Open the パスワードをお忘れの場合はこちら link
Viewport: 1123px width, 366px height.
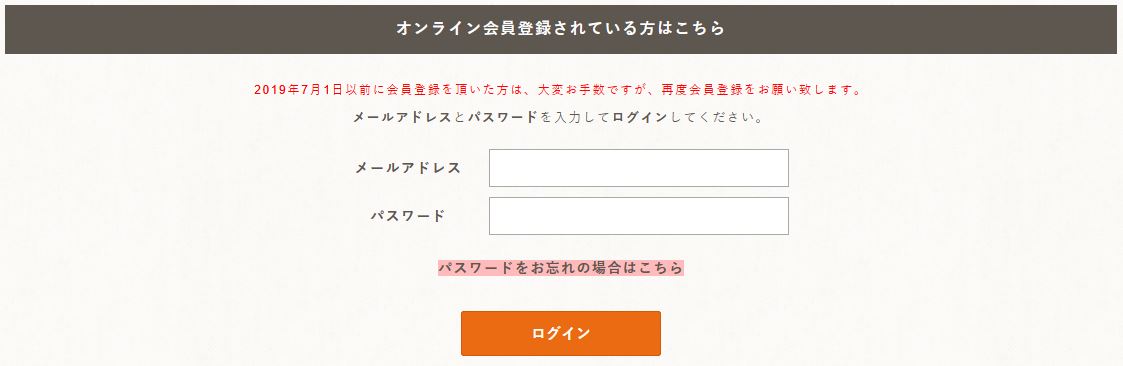[561, 268]
